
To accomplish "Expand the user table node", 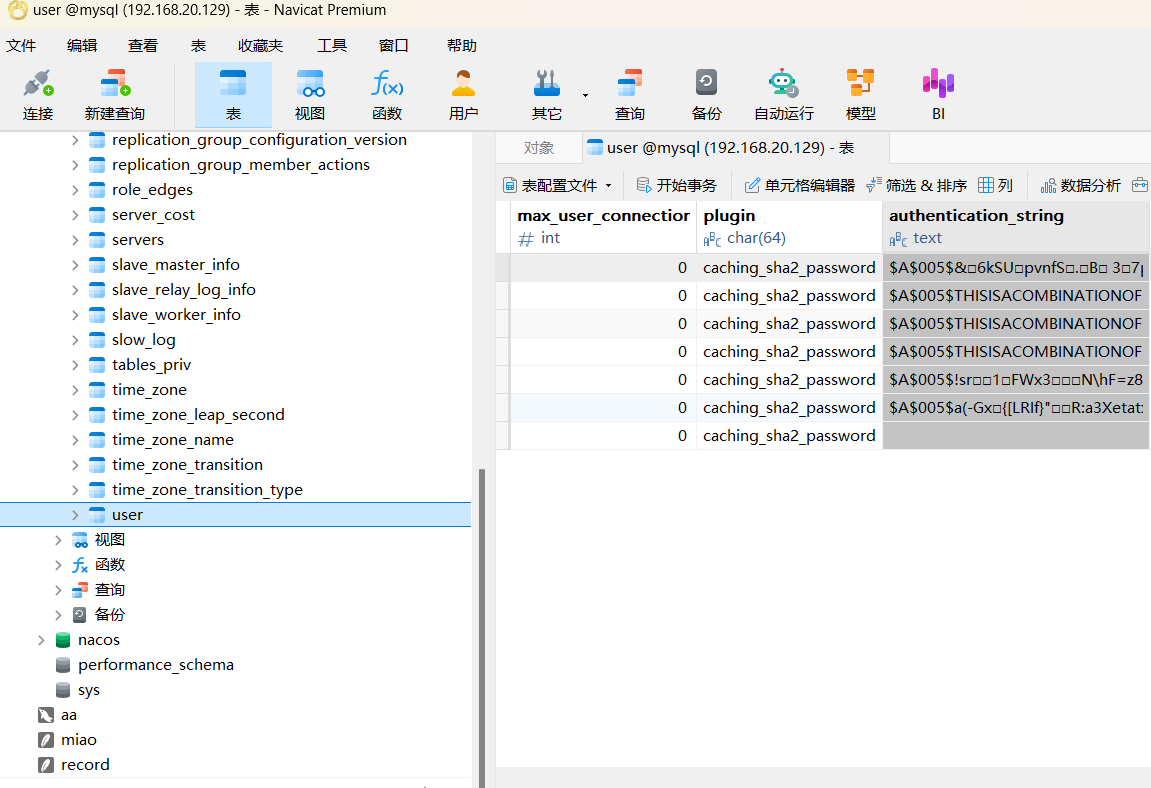I will coord(75,515).
